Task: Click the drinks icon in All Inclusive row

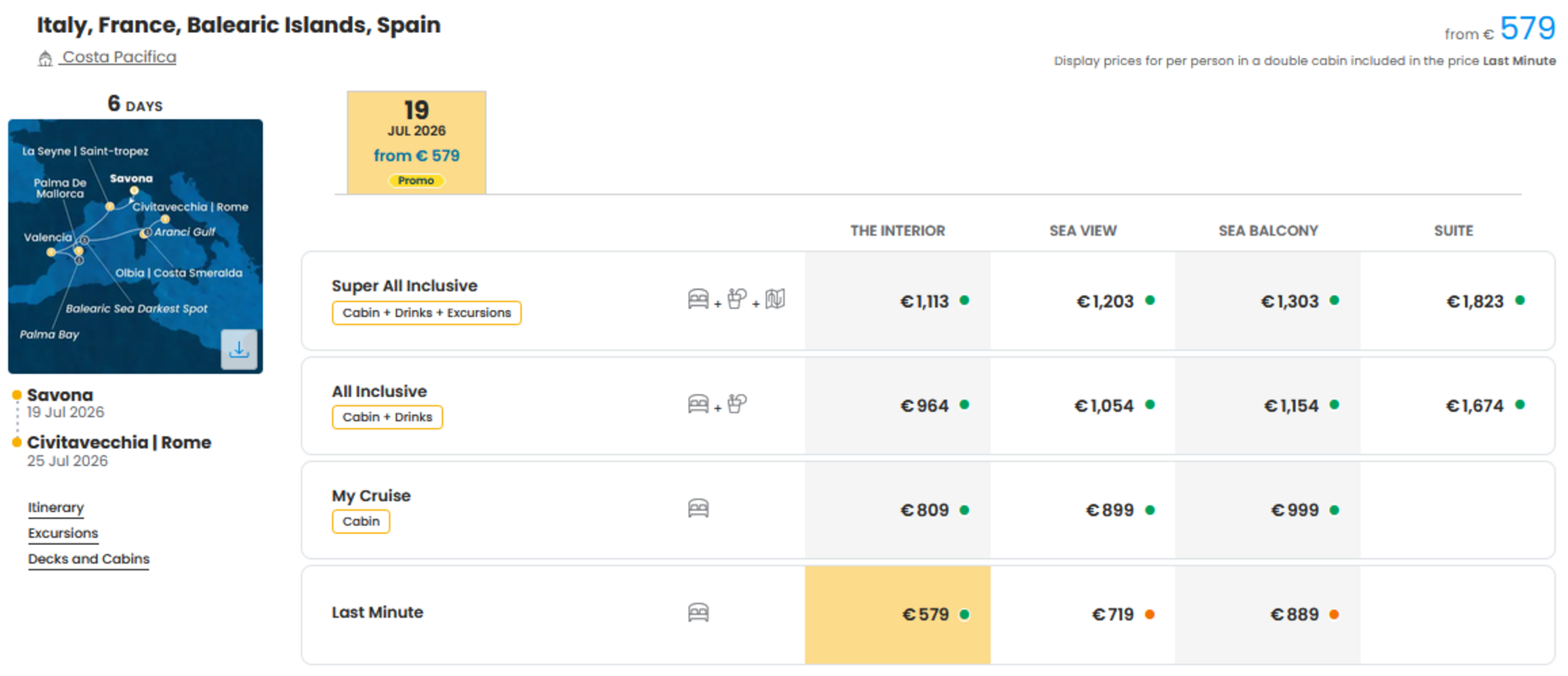Action: (737, 404)
